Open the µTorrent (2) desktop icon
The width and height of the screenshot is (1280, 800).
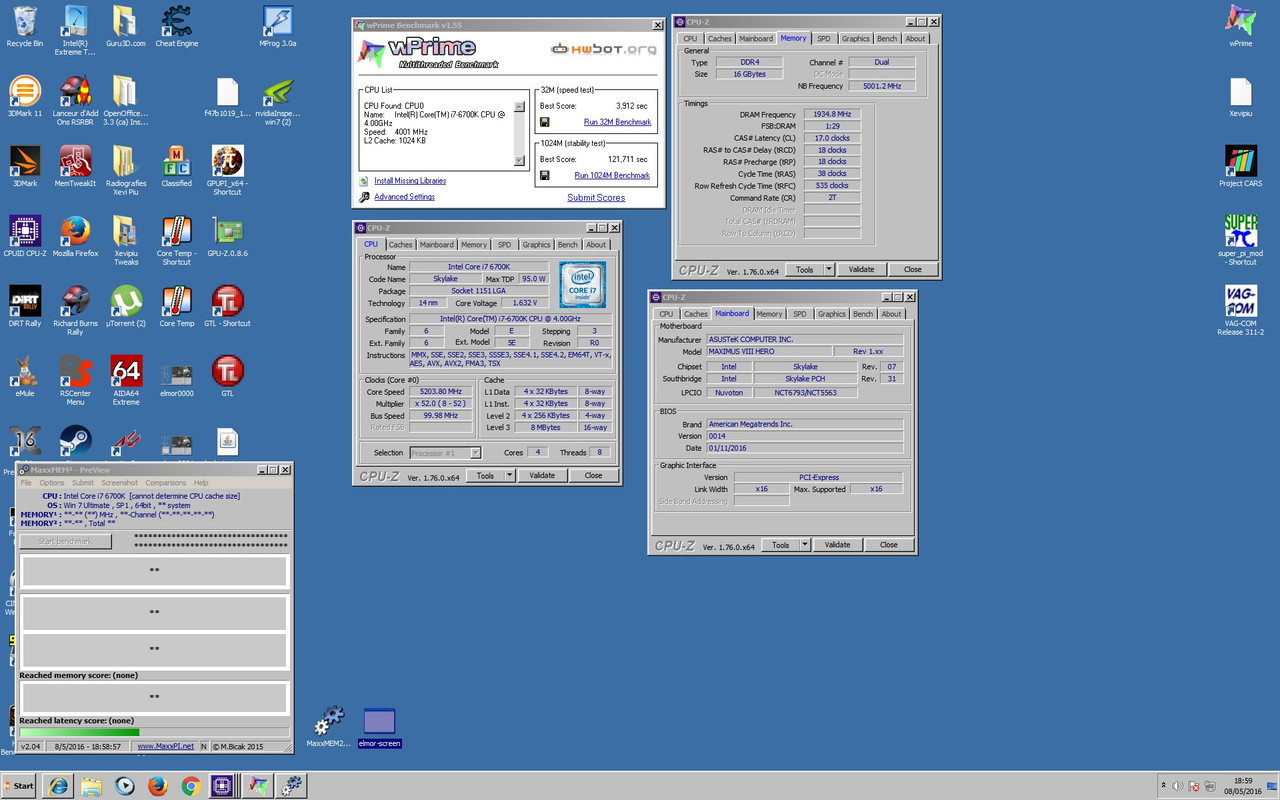point(127,307)
